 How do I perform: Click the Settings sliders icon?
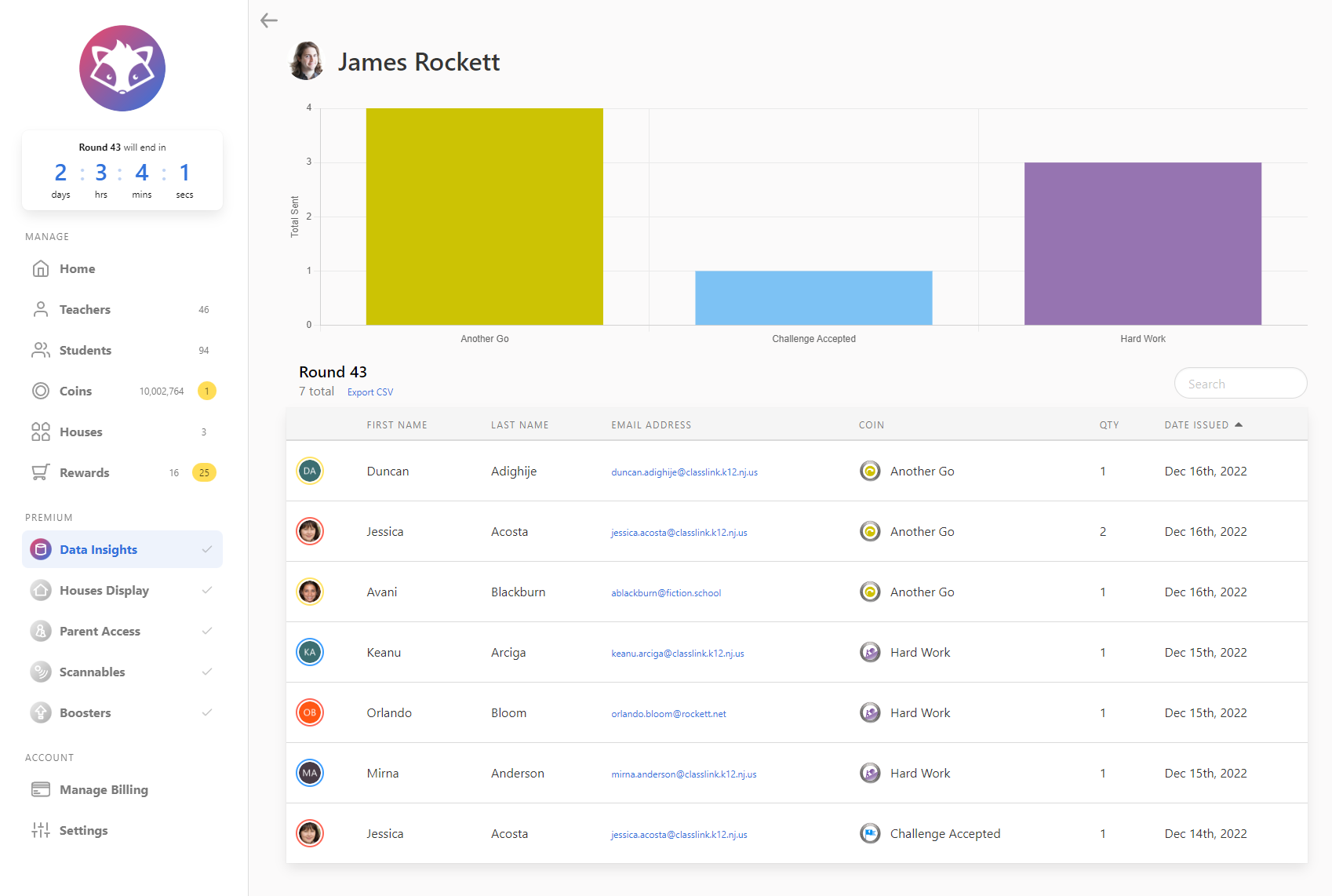(x=41, y=830)
